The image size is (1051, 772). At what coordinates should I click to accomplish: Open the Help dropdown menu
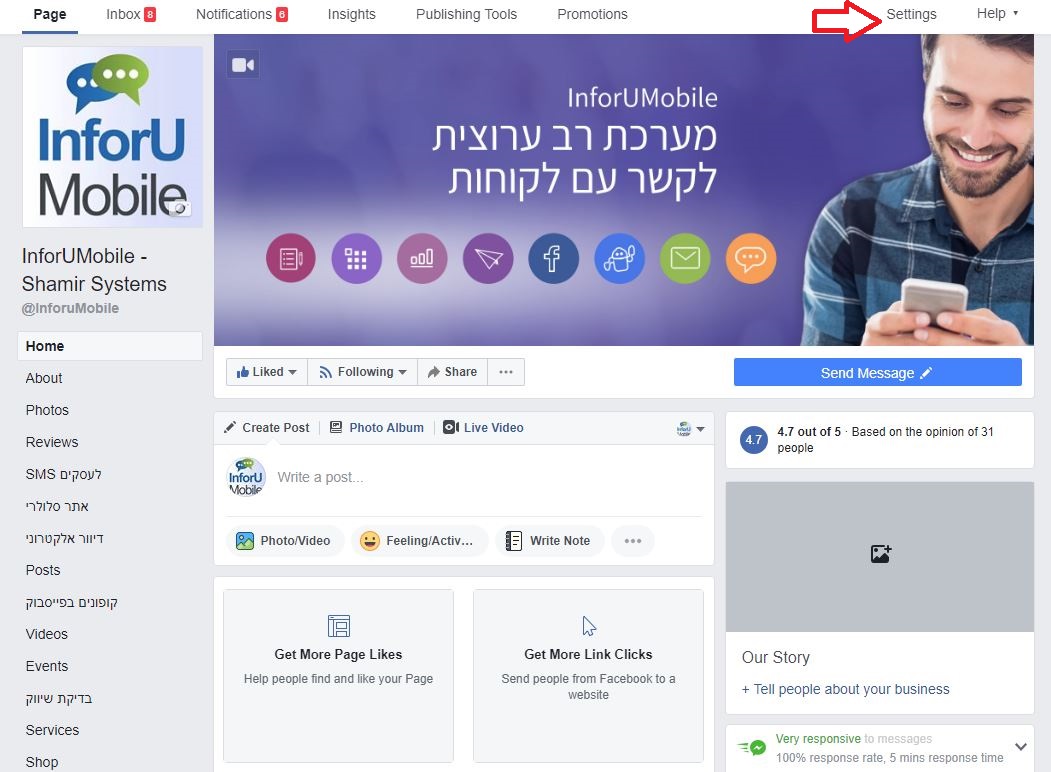pos(997,13)
